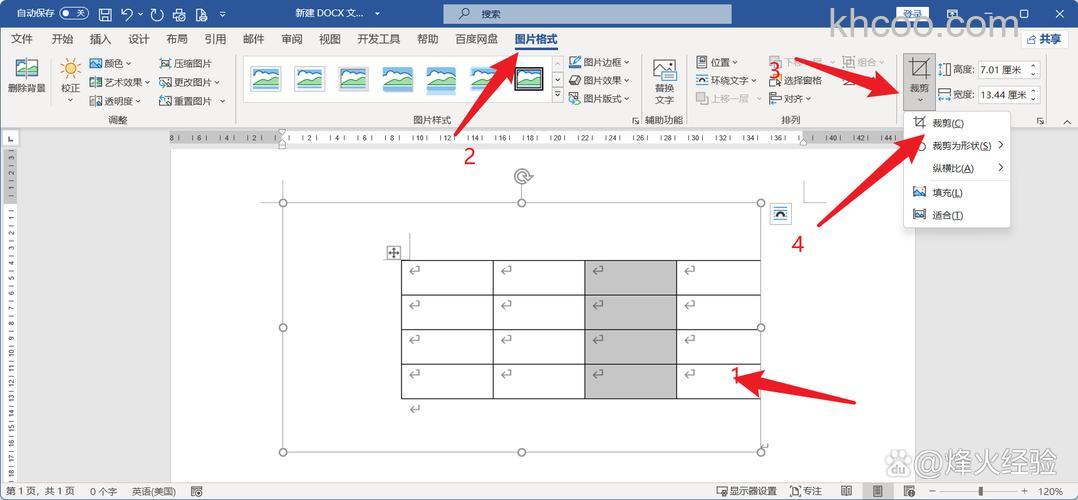Switch to the Insert (插入) tab

point(100,39)
